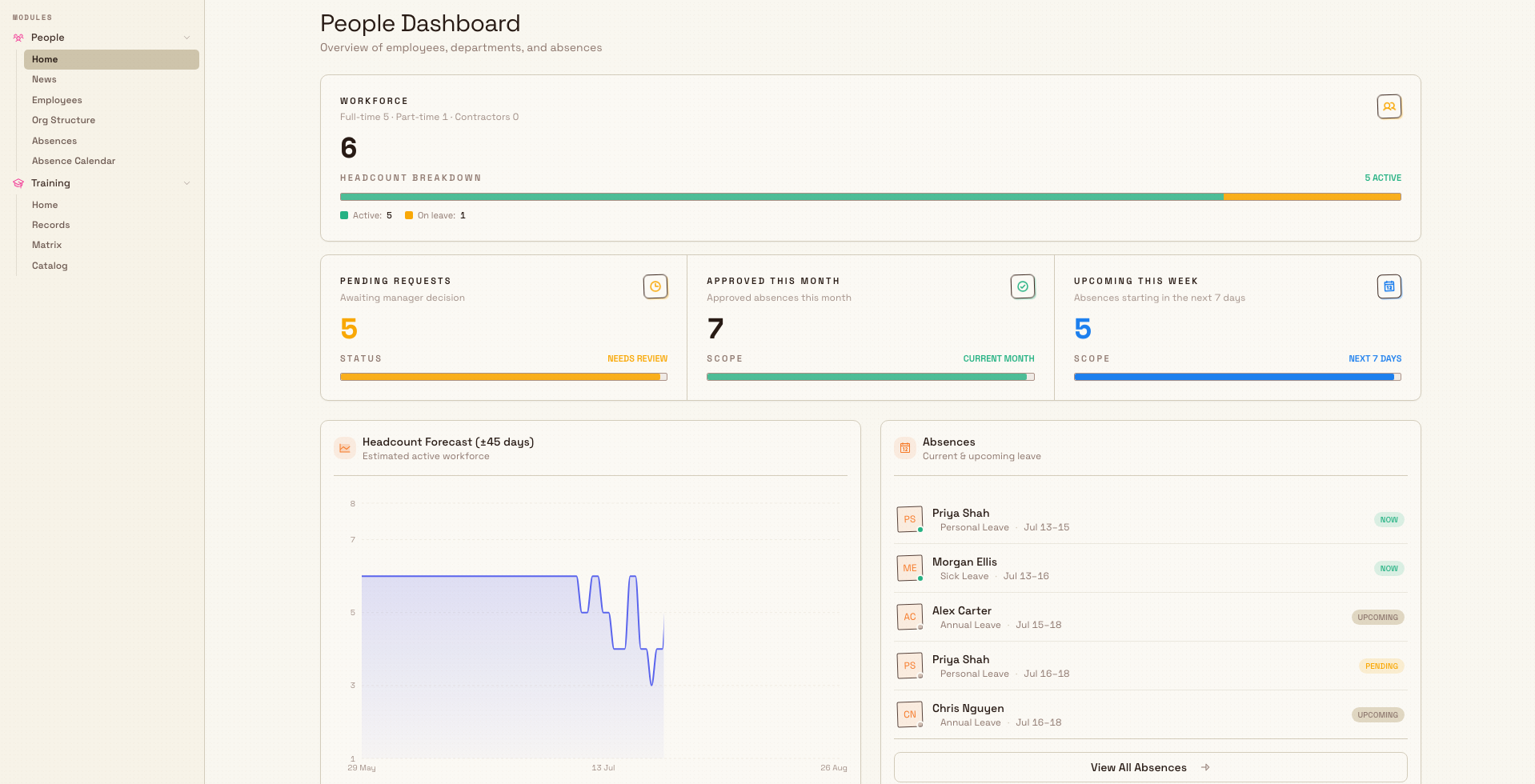Go to the Employees page
Viewport: 1535px width, 784px height.
tap(111, 100)
